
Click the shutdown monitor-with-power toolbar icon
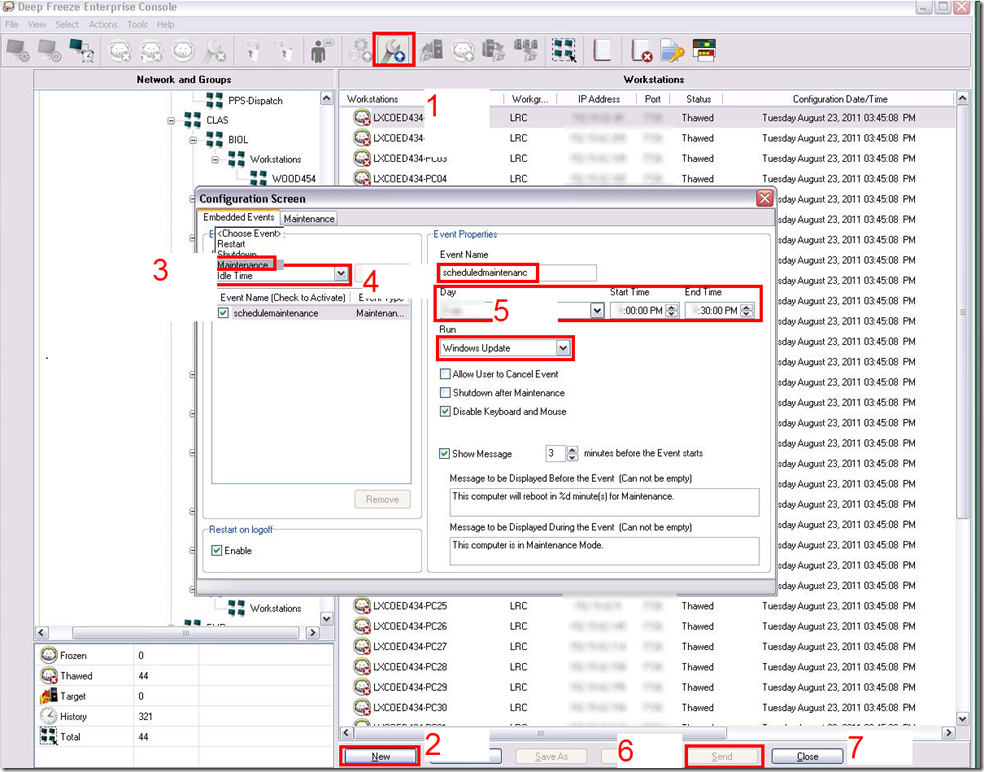(50, 51)
